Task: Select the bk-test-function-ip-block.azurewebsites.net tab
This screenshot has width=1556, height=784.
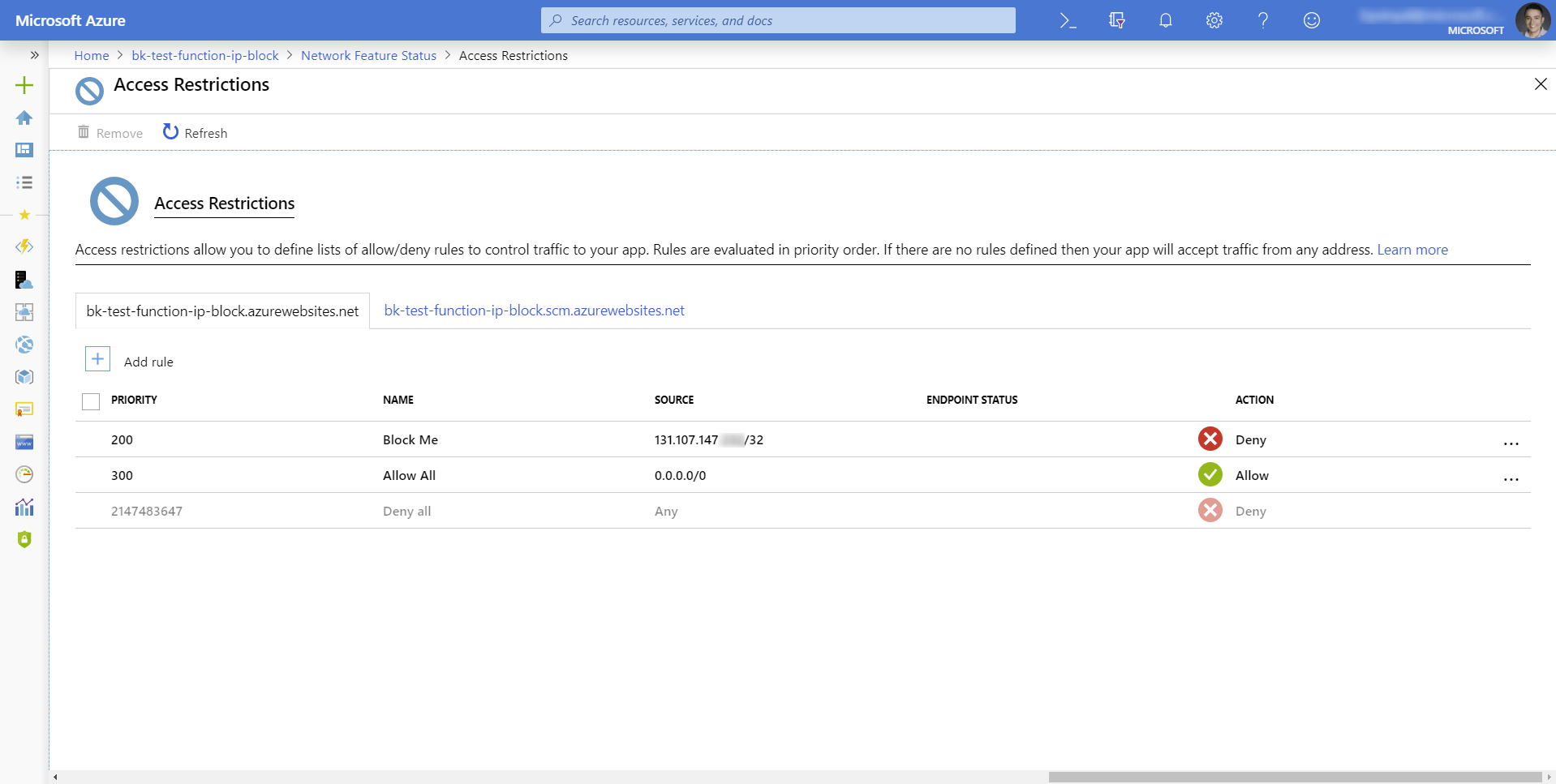Action: pos(221,311)
